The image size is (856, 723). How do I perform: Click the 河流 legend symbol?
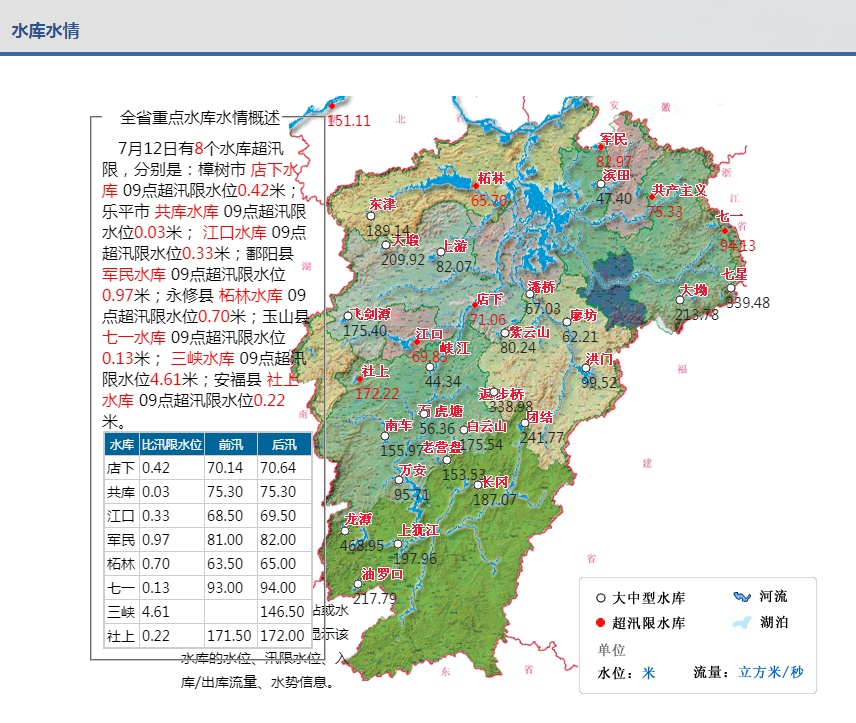click(740, 597)
